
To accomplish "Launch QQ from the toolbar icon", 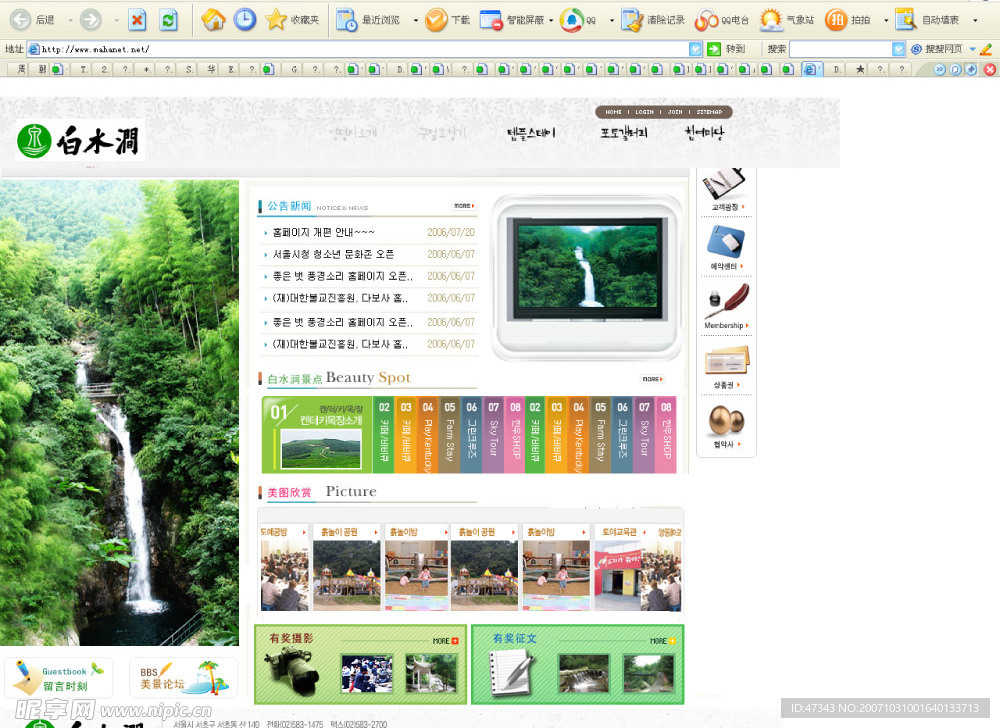I will click(571, 20).
